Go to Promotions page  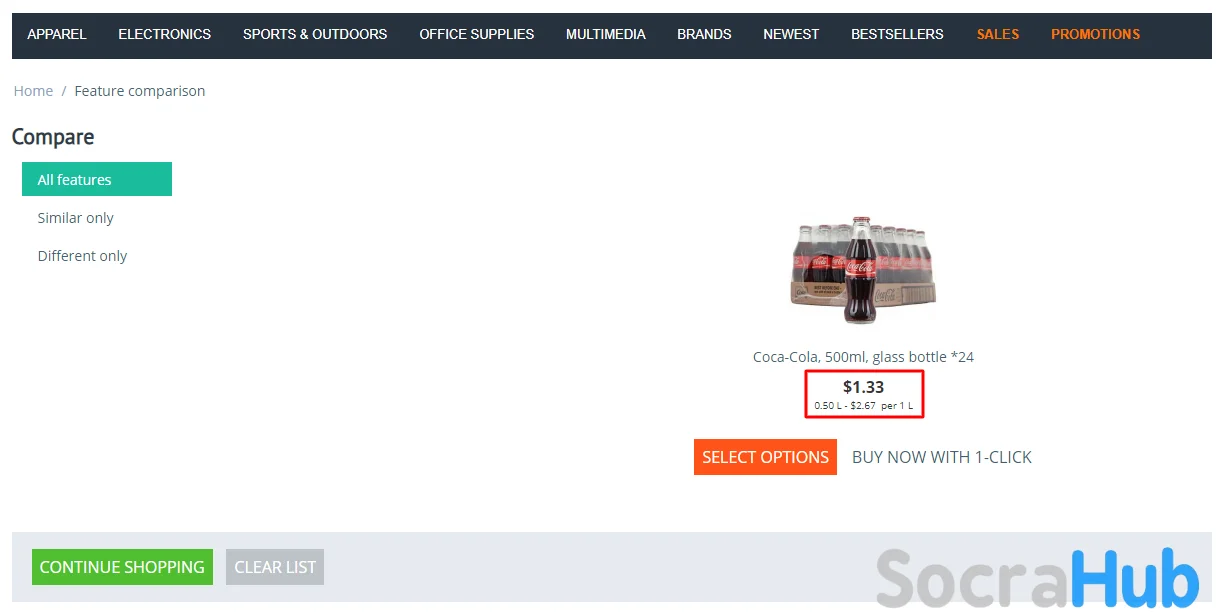coord(1095,34)
